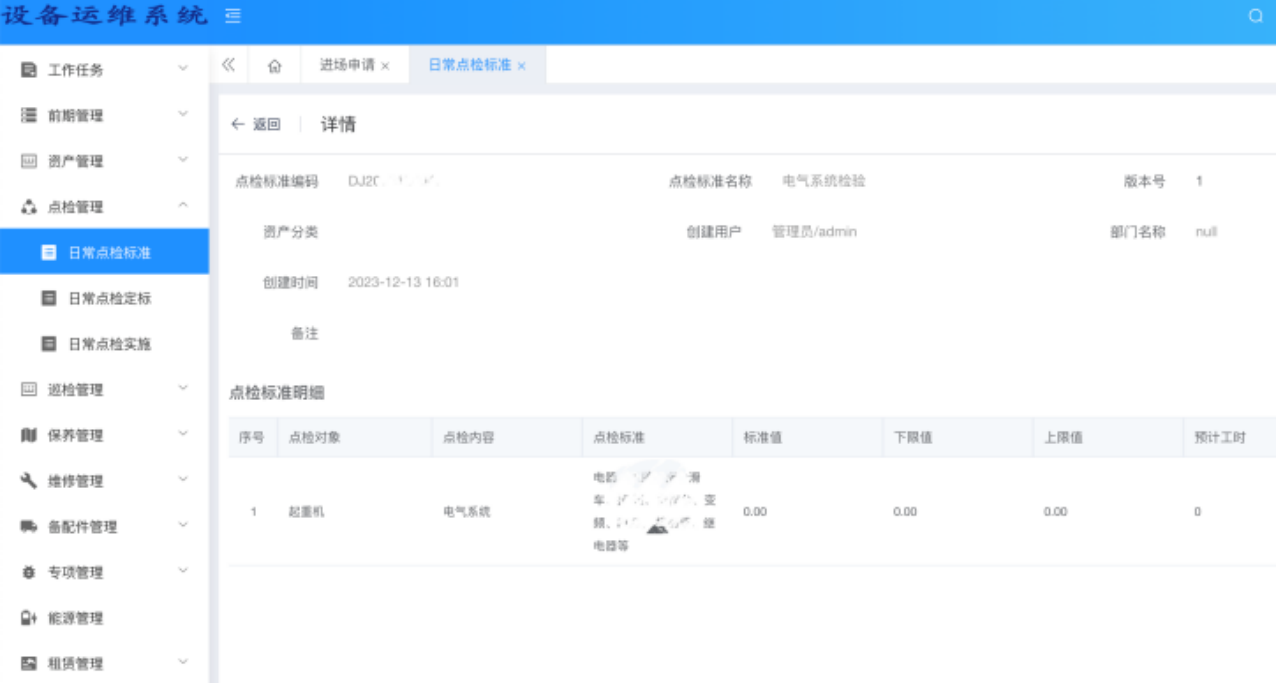Click the hamburger menu collapse icon

point(233,17)
